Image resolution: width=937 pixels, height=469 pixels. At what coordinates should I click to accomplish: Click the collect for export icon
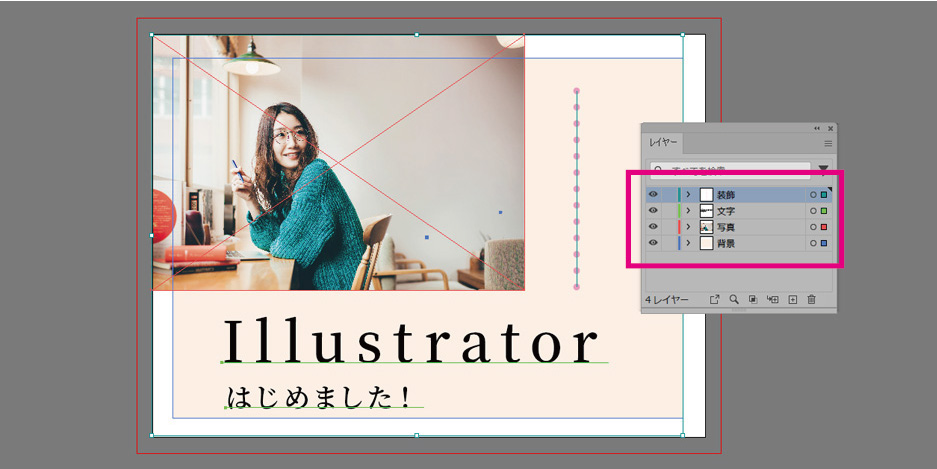(x=715, y=299)
